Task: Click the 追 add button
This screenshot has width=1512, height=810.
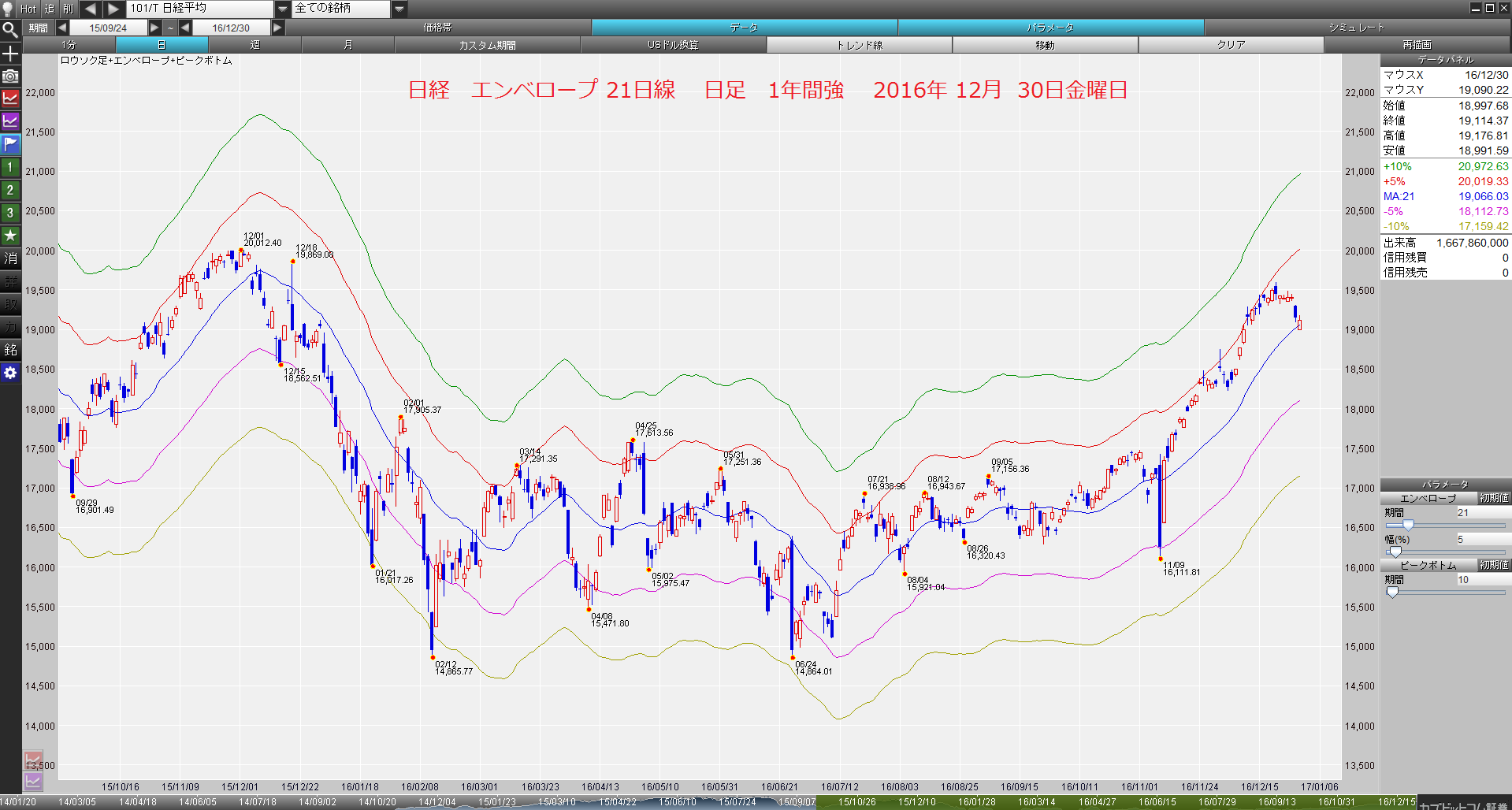Action: pos(50,9)
